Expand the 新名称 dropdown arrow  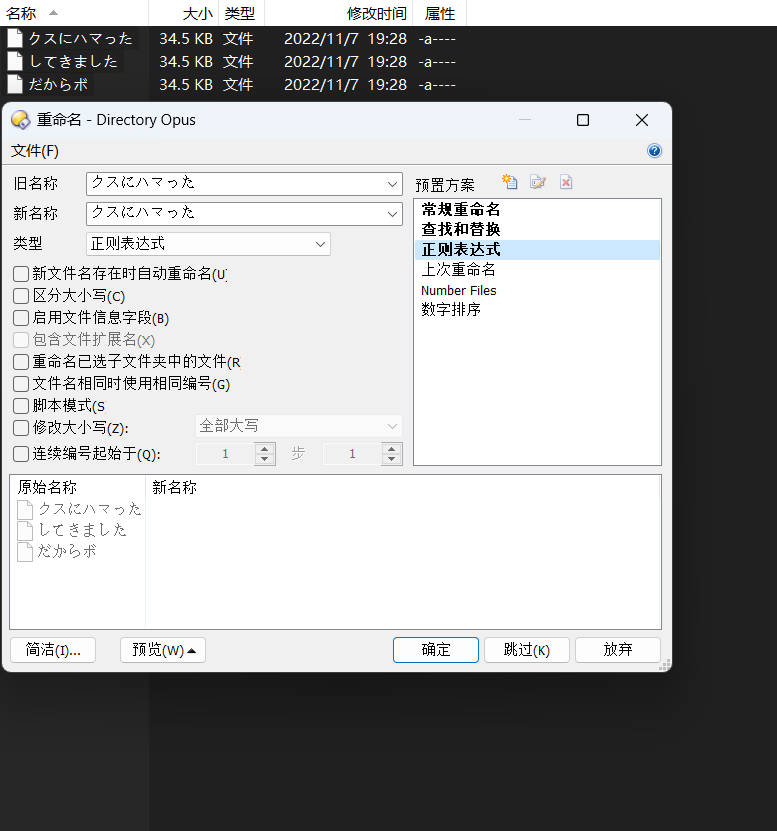(392, 214)
